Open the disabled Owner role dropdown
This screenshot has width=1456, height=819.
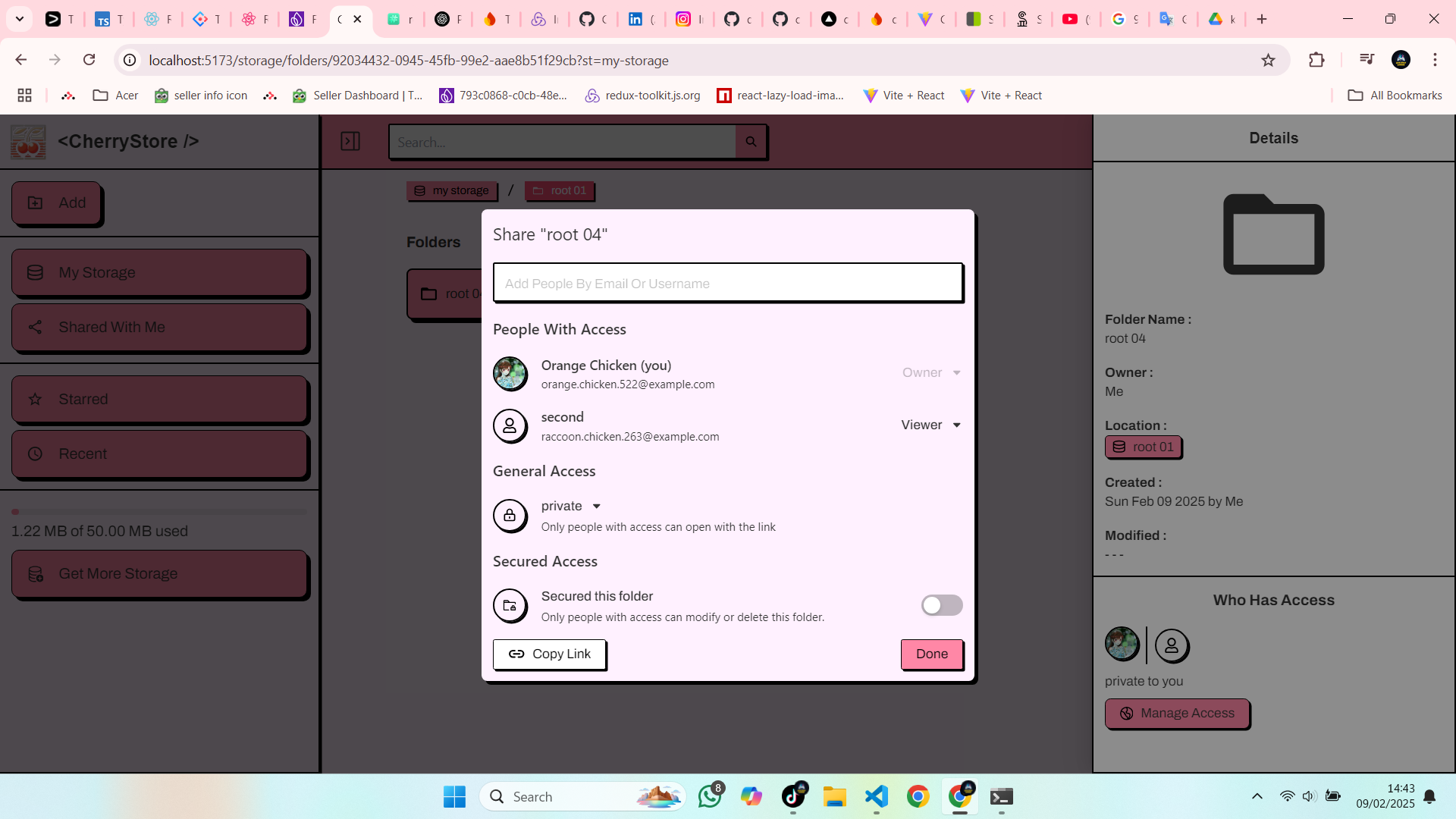tap(931, 373)
